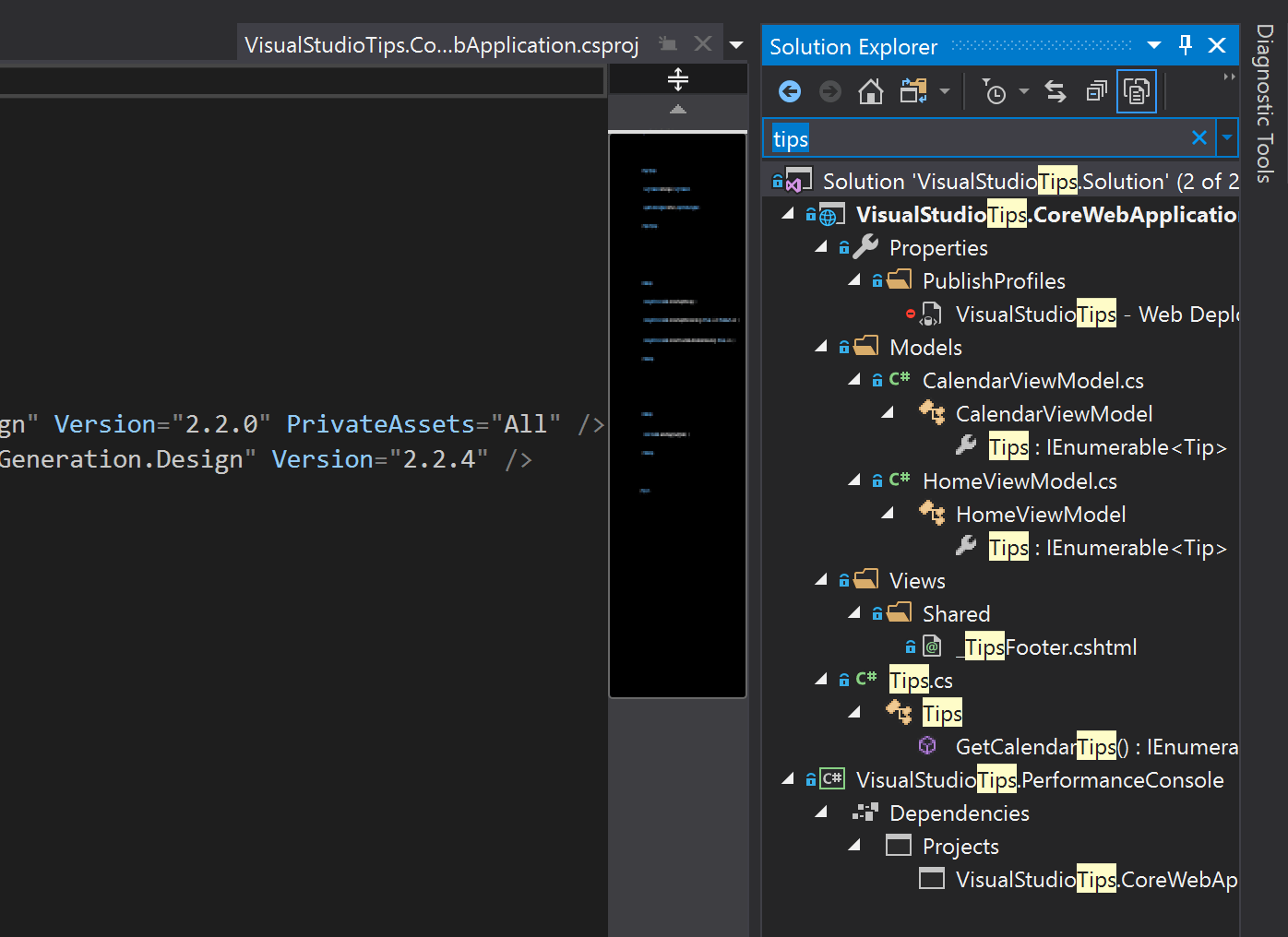Select the _TipsFooter.cshtml file name
Viewport: 1288px width, 937px height.
[1046, 647]
